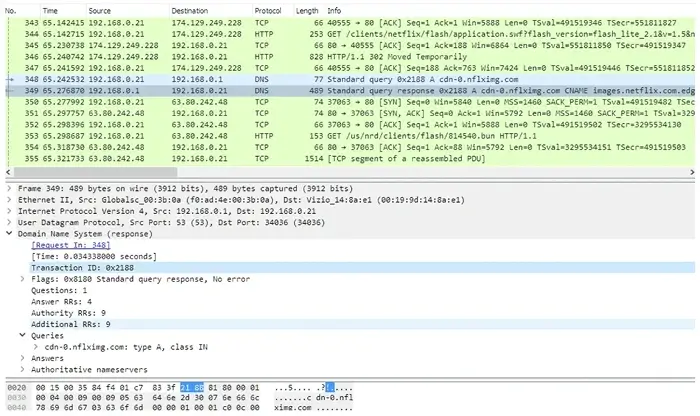Select packet 345 in the list
Screen dimensions: 700x416
(350, 46)
